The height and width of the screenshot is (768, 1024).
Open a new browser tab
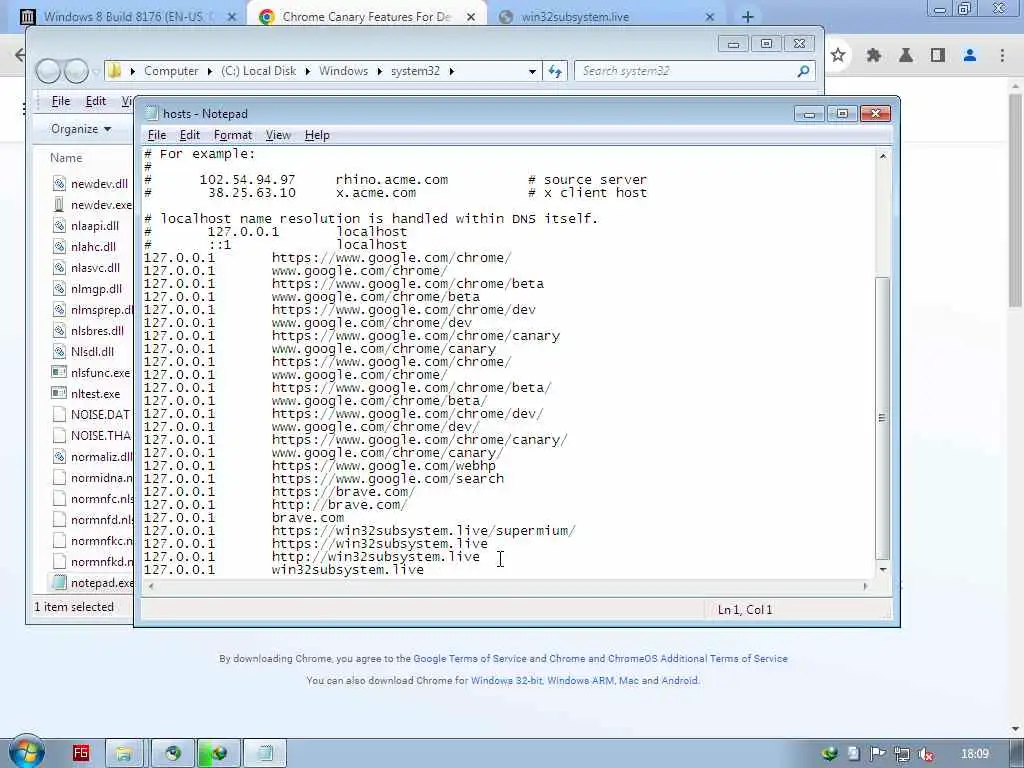pos(748,17)
